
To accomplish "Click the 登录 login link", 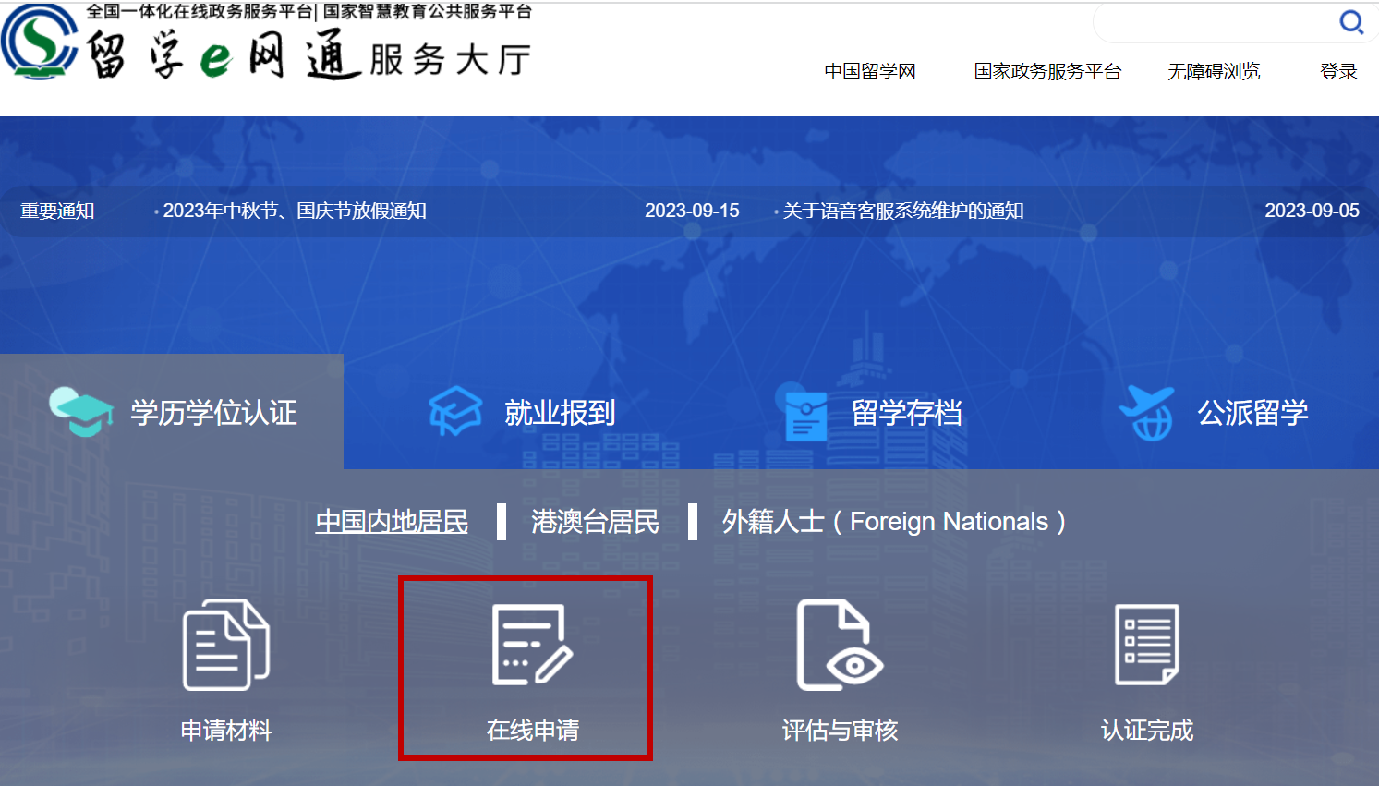I will point(1338,72).
